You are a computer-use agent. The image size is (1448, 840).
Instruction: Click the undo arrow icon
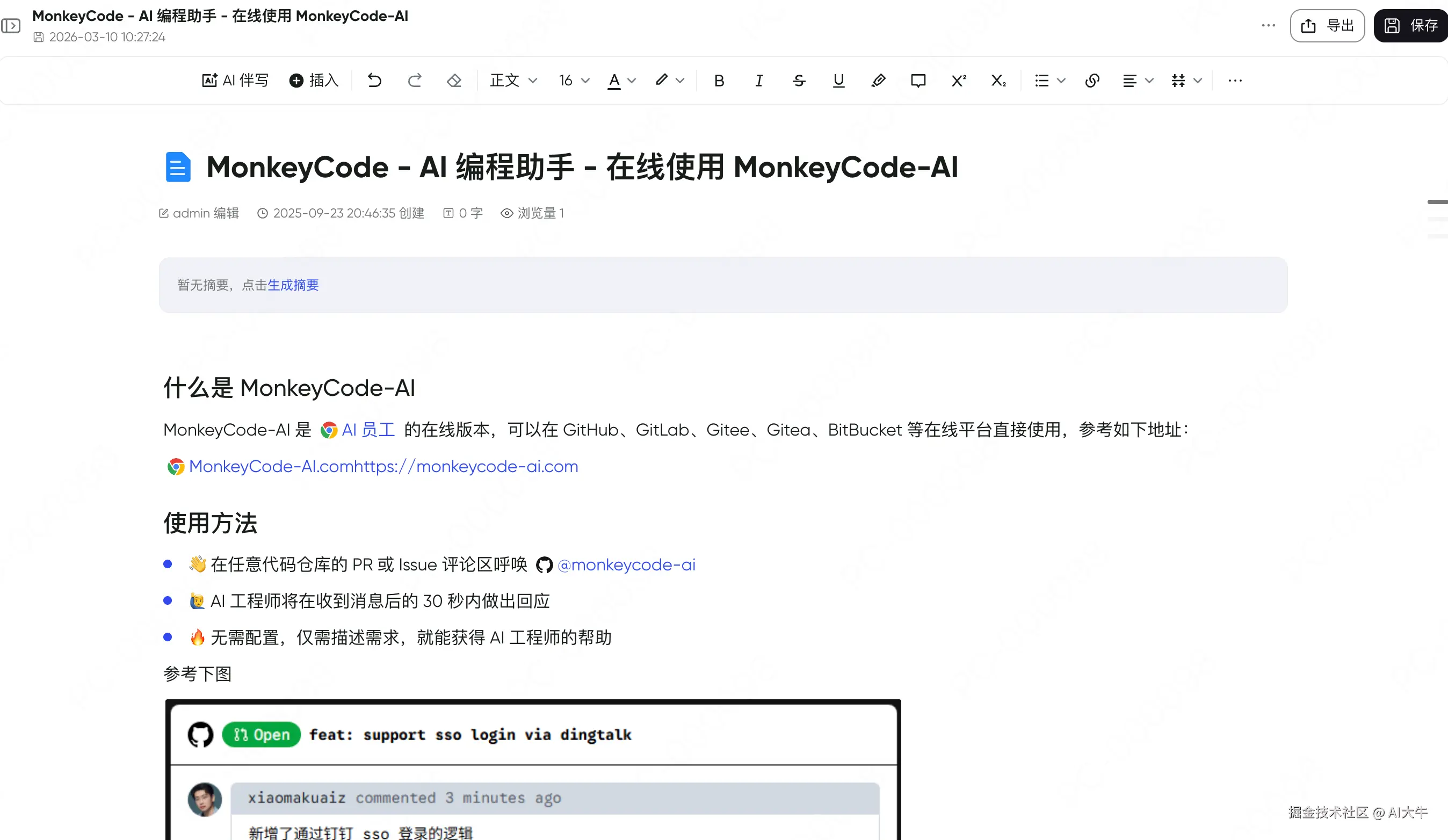374,81
